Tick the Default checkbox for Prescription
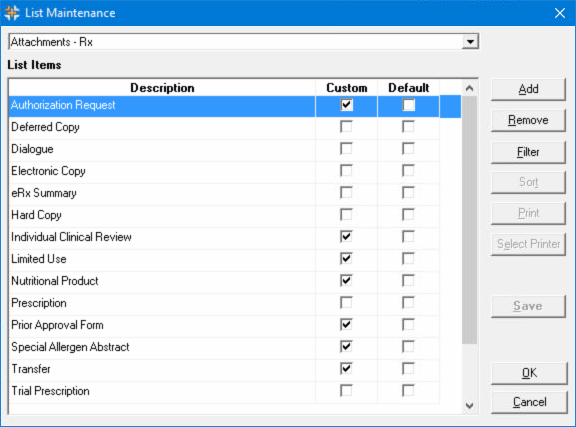576x427 pixels. tap(408, 303)
